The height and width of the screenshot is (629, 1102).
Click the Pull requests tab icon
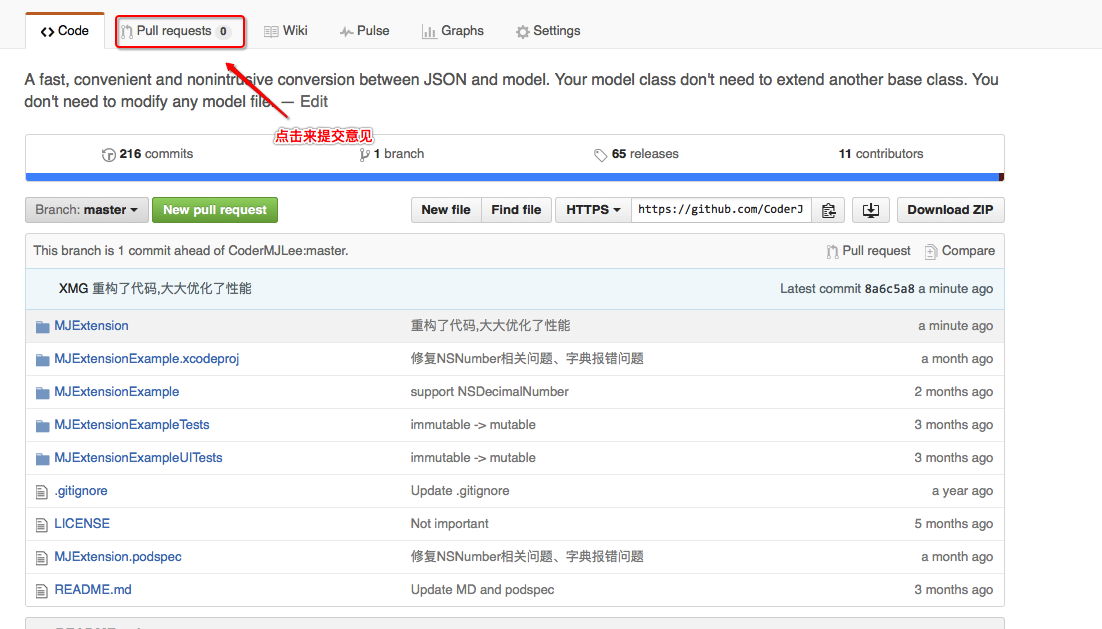click(x=127, y=32)
